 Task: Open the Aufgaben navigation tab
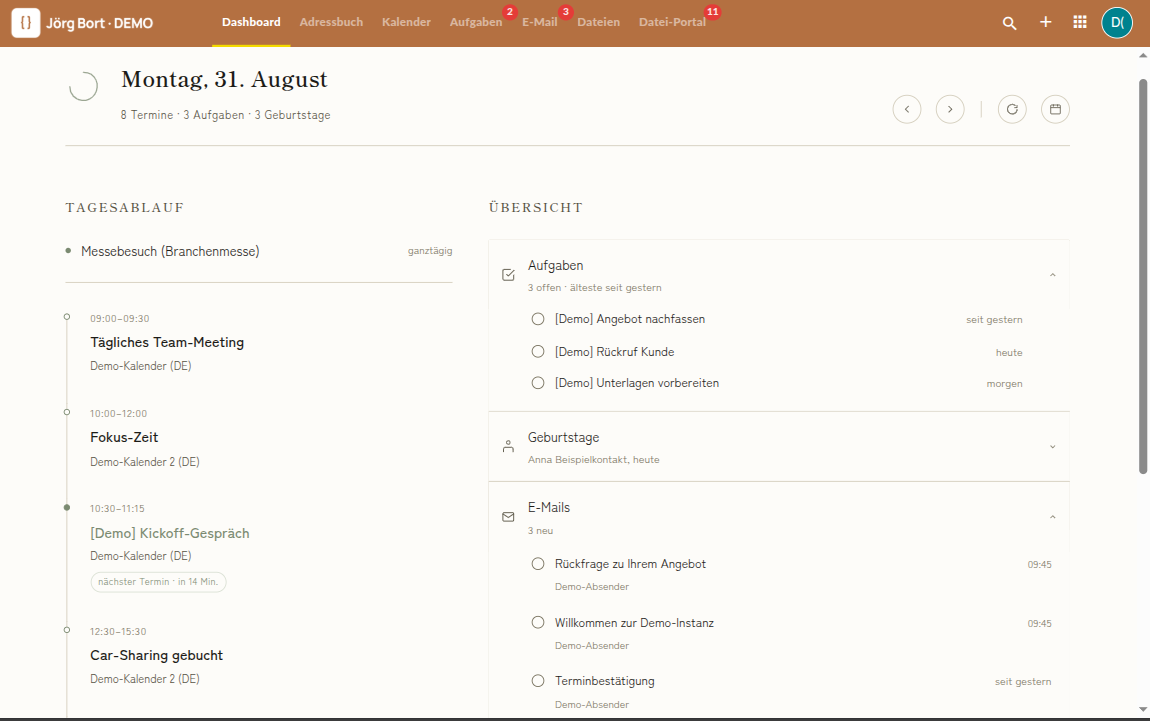pyautogui.click(x=476, y=22)
